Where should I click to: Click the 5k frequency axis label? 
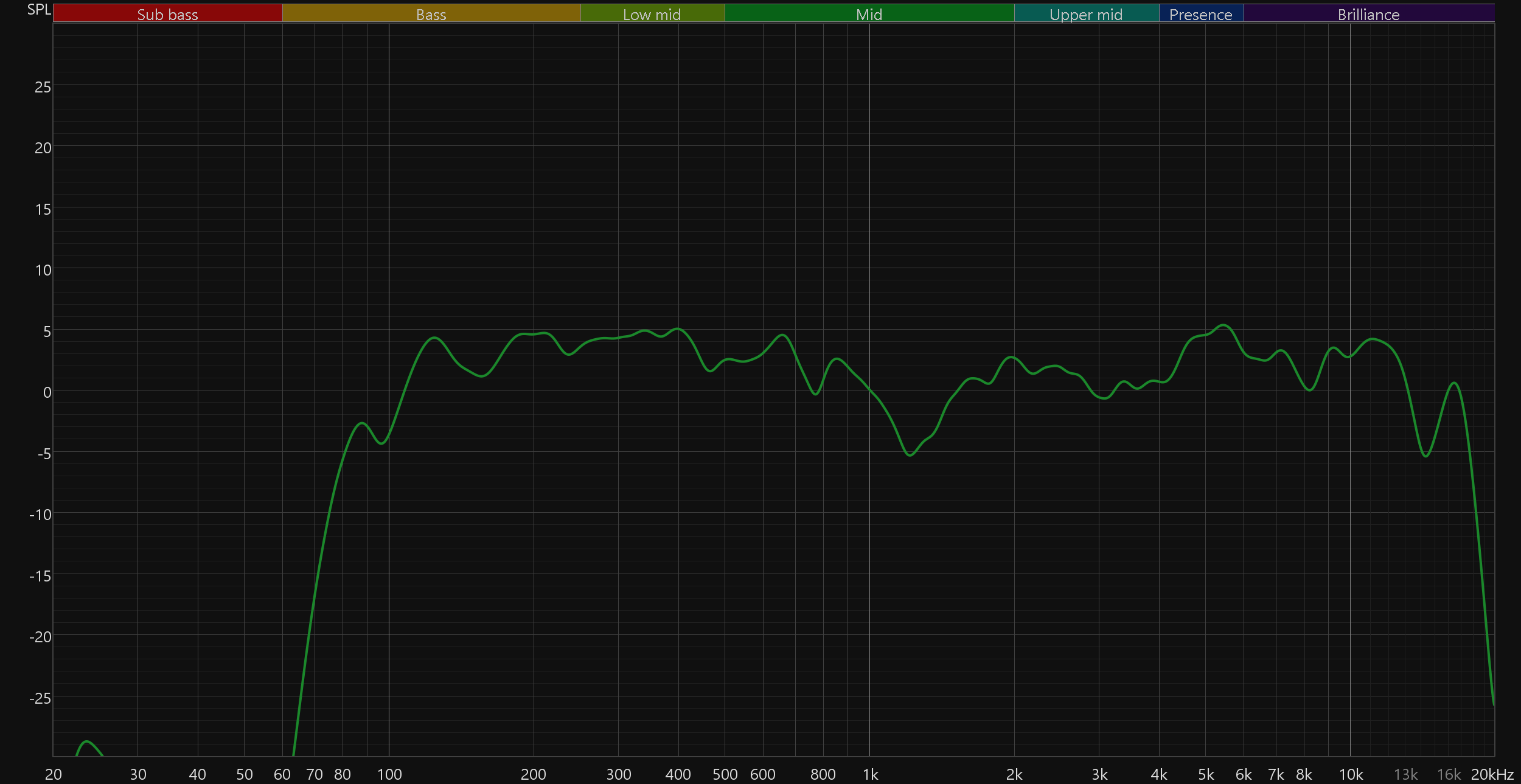tap(1206, 774)
